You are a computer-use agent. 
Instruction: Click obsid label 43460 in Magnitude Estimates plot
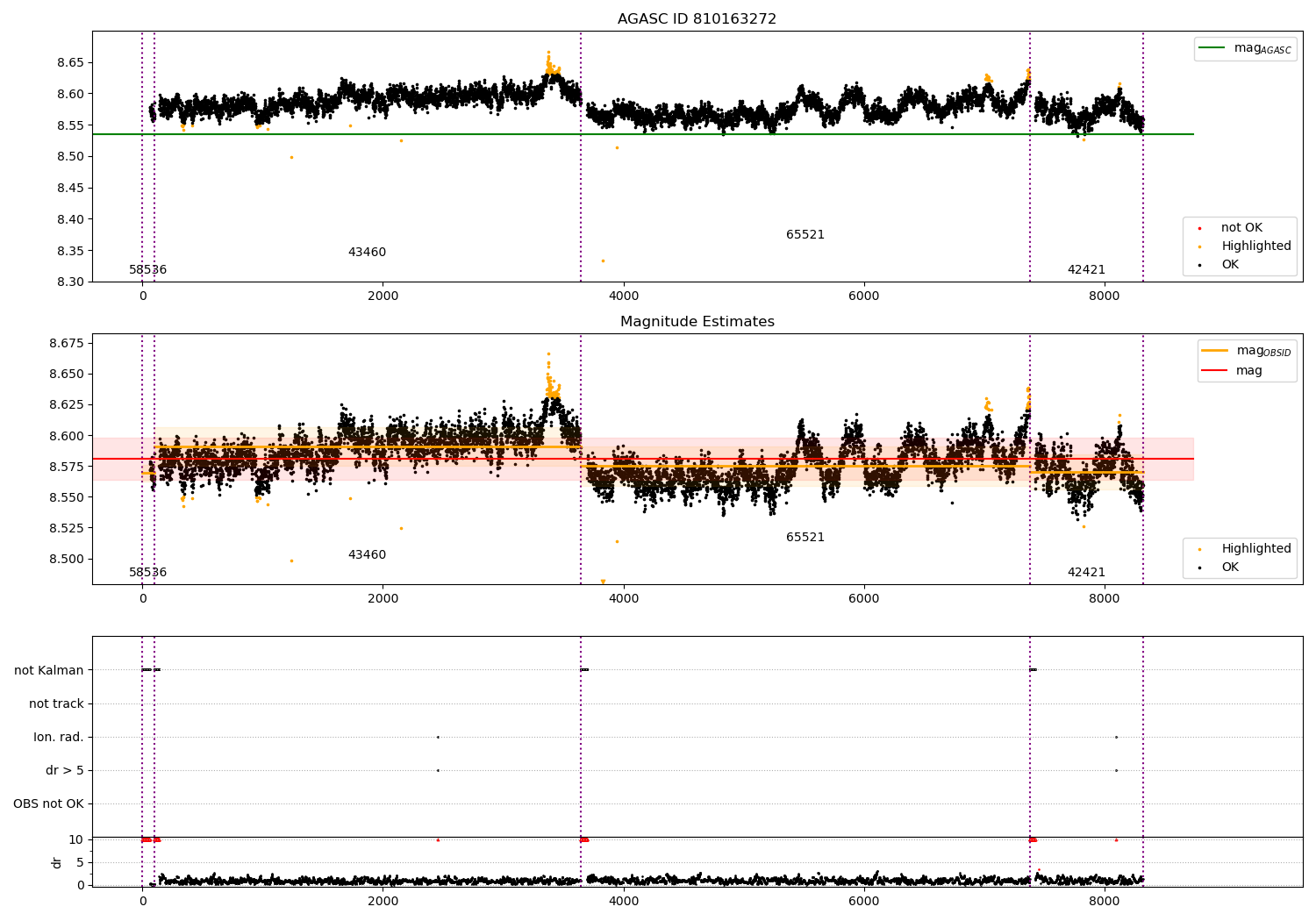[x=367, y=555]
